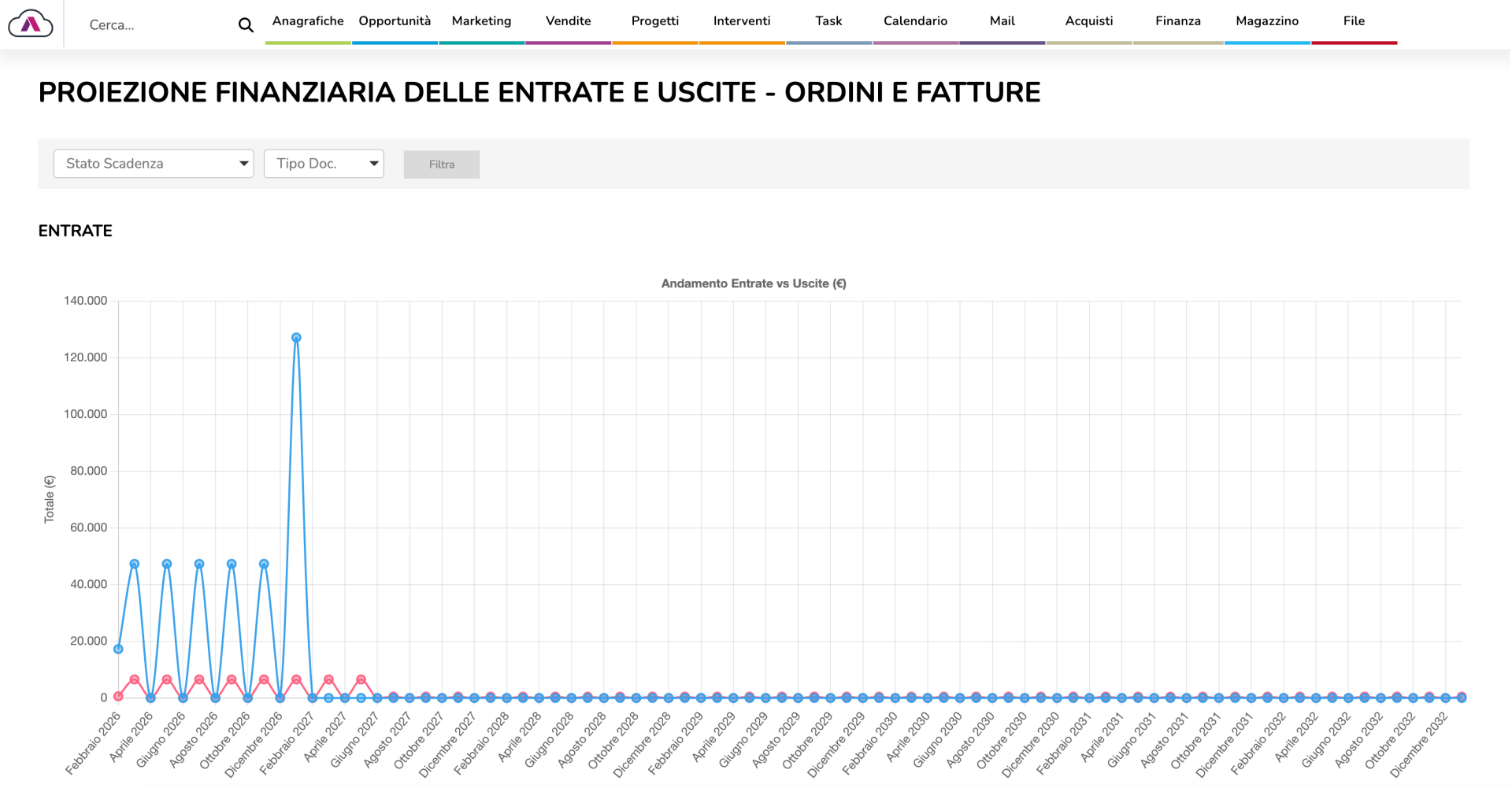The width and height of the screenshot is (1512, 788).
Task: Open the Vendite menu
Action: pos(568,21)
